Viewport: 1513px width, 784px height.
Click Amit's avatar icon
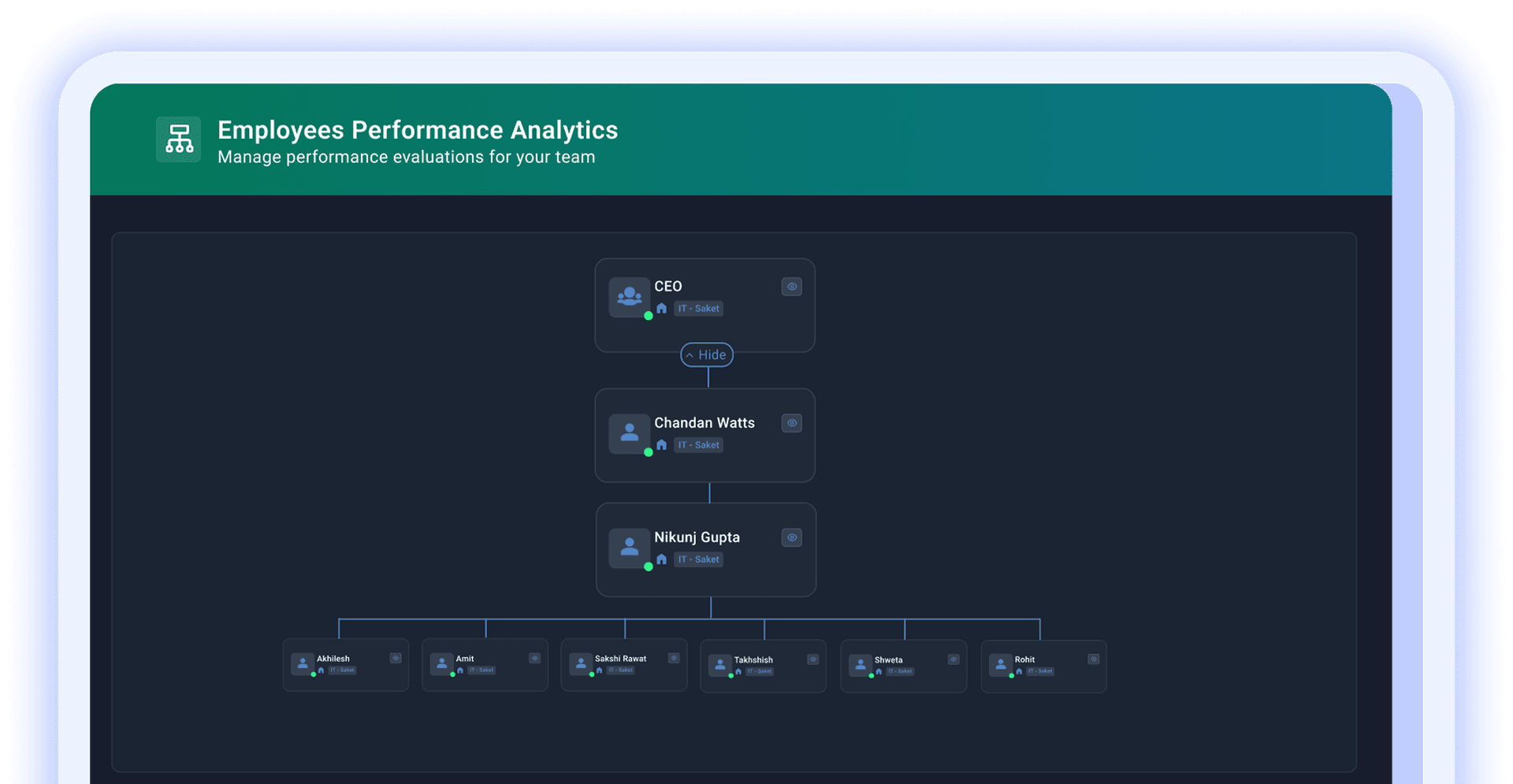442,664
